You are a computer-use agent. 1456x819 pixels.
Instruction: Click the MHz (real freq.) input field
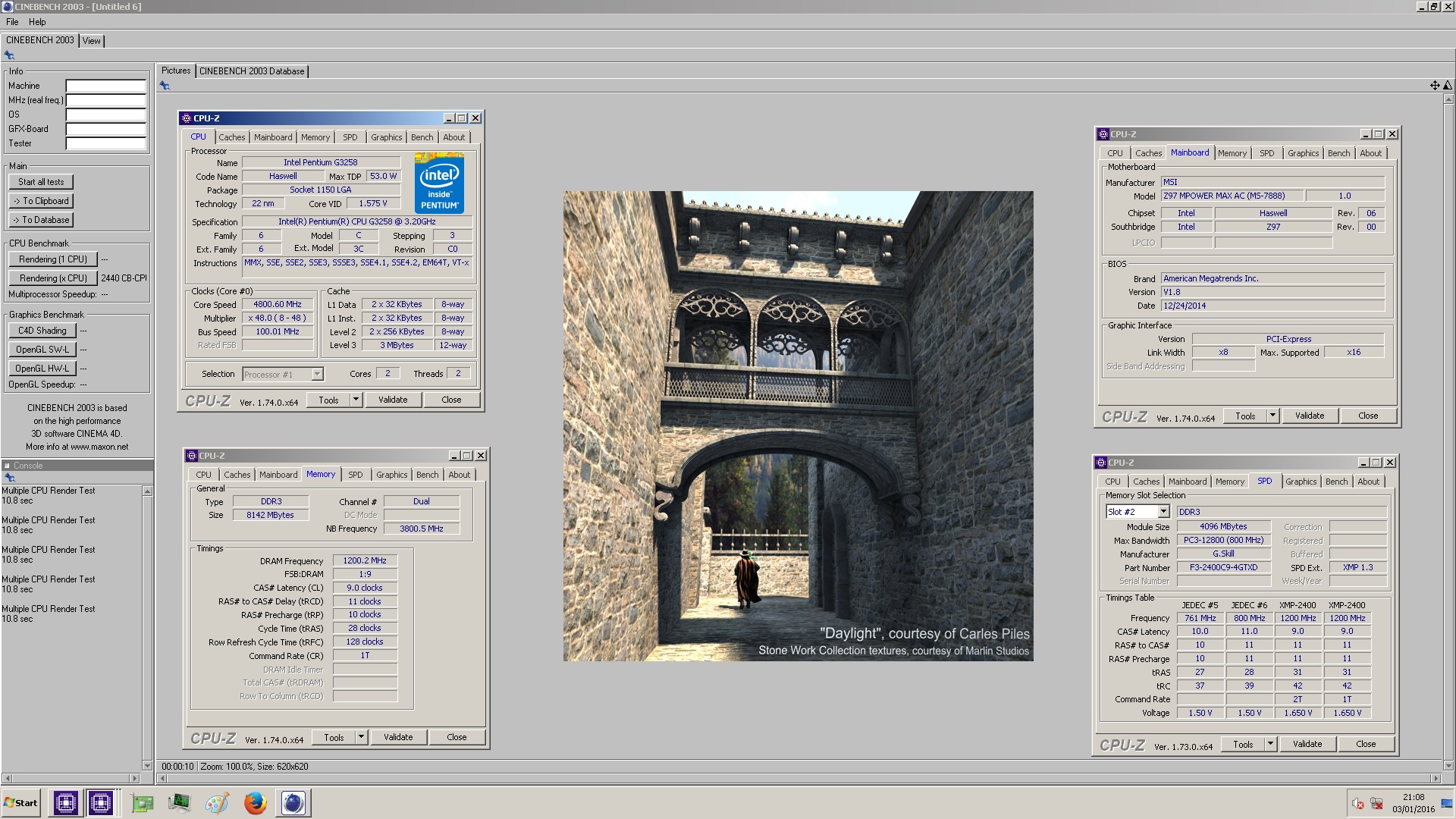click(105, 101)
